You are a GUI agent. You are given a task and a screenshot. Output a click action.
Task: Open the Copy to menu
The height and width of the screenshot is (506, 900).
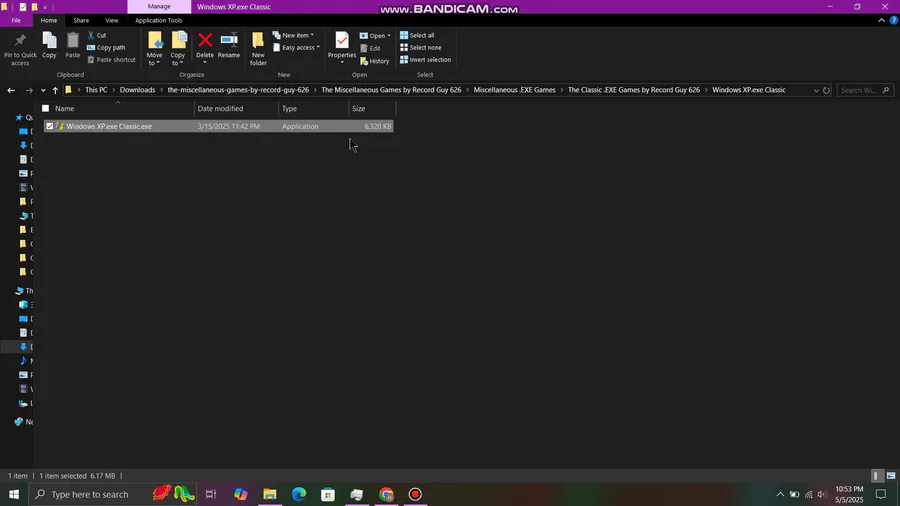[x=178, y=49]
